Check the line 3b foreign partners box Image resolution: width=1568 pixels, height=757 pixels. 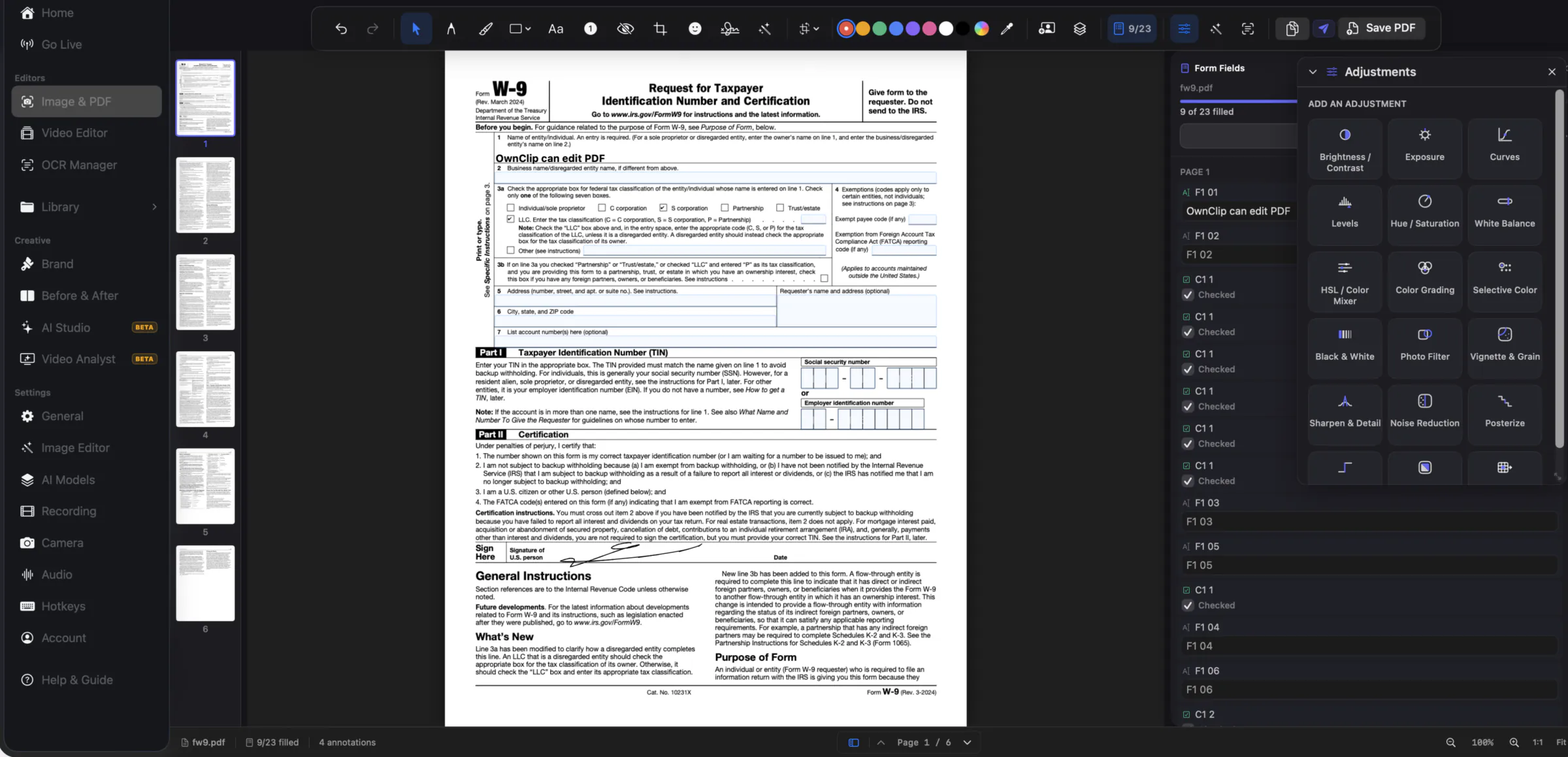coord(824,278)
